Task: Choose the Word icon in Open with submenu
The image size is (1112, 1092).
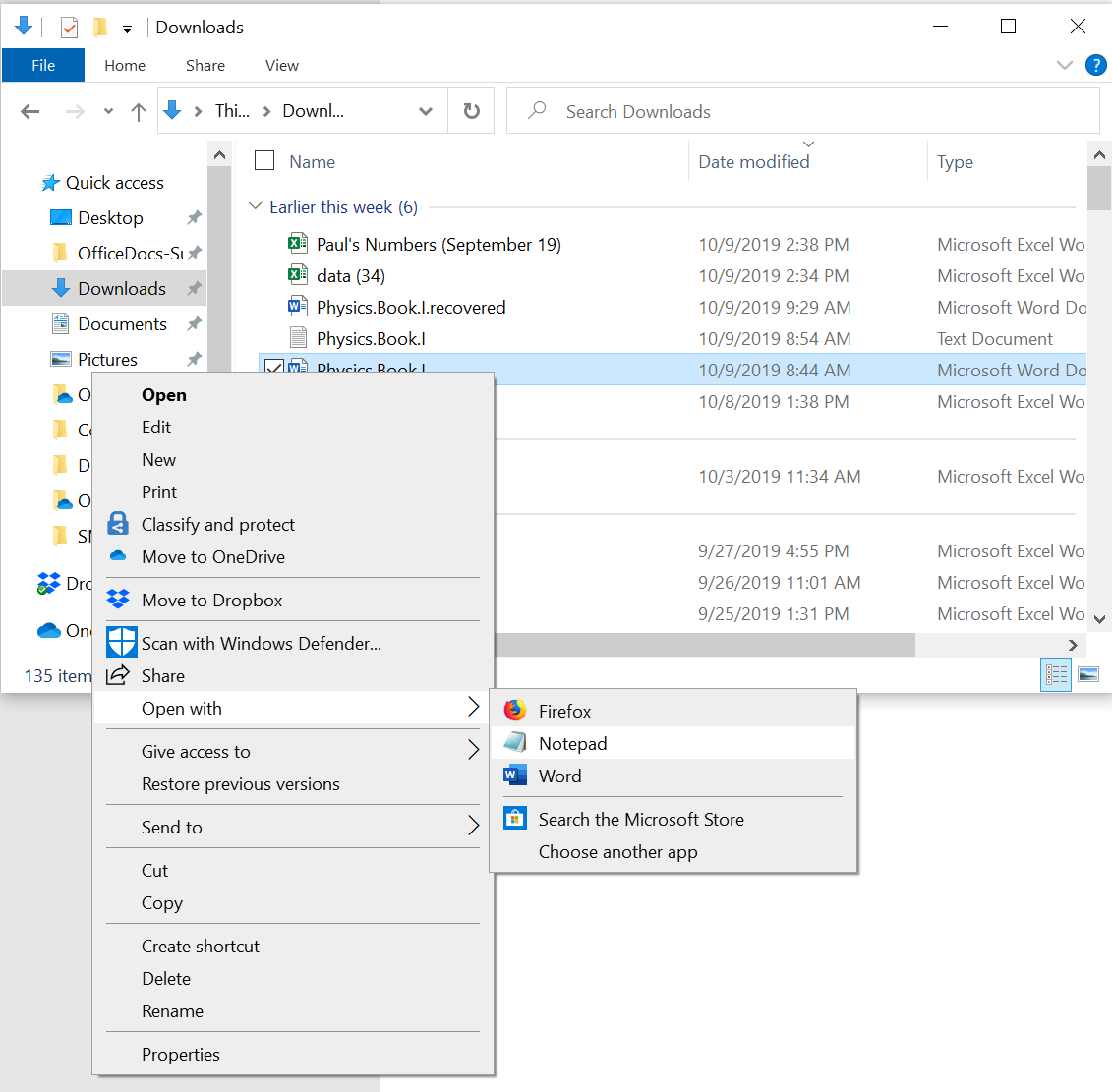Action: point(515,776)
